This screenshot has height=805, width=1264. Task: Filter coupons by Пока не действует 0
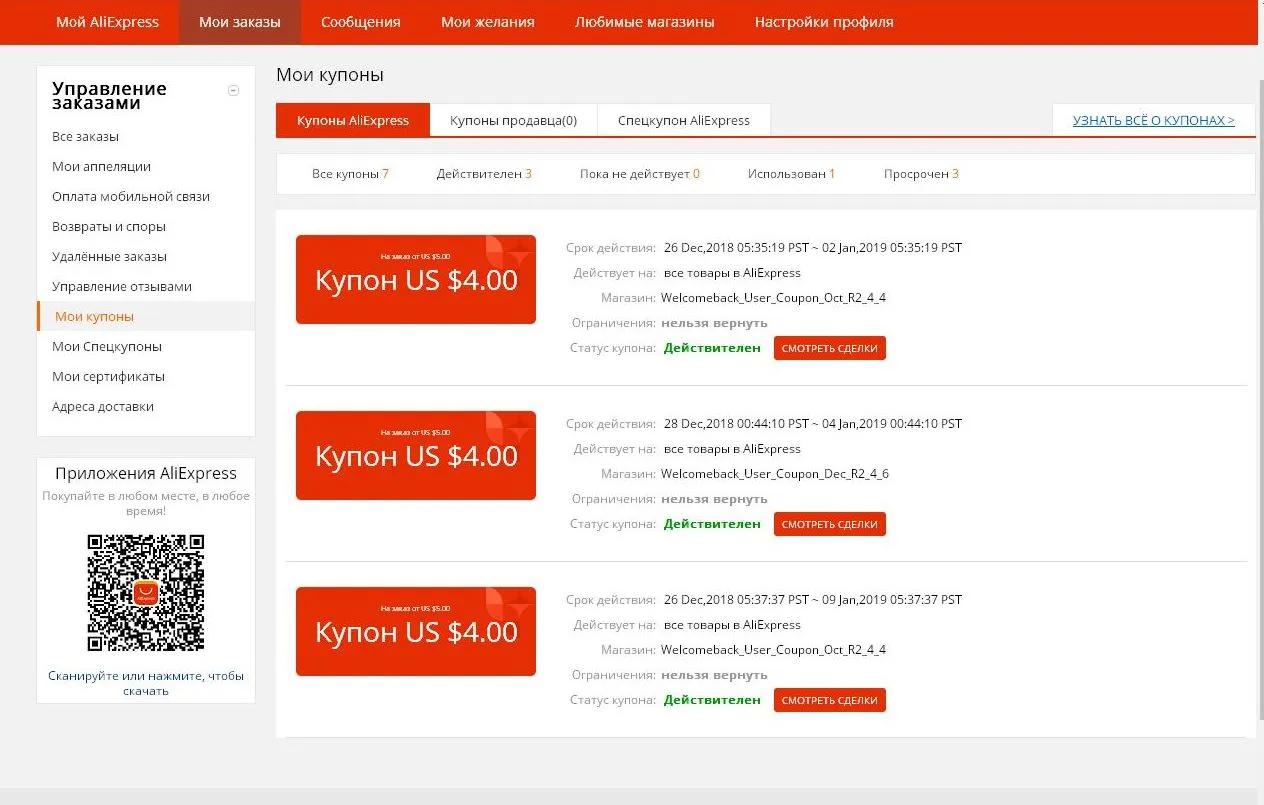pos(640,174)
